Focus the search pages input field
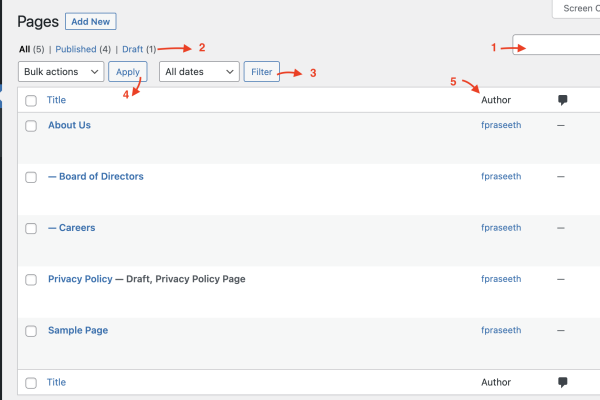 pos(556,46)
